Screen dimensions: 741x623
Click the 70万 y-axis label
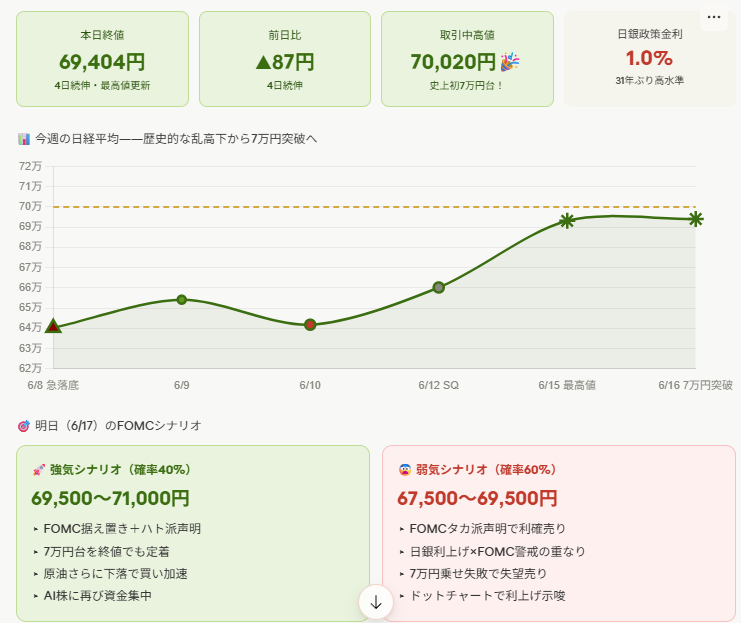tap(30, 207)
